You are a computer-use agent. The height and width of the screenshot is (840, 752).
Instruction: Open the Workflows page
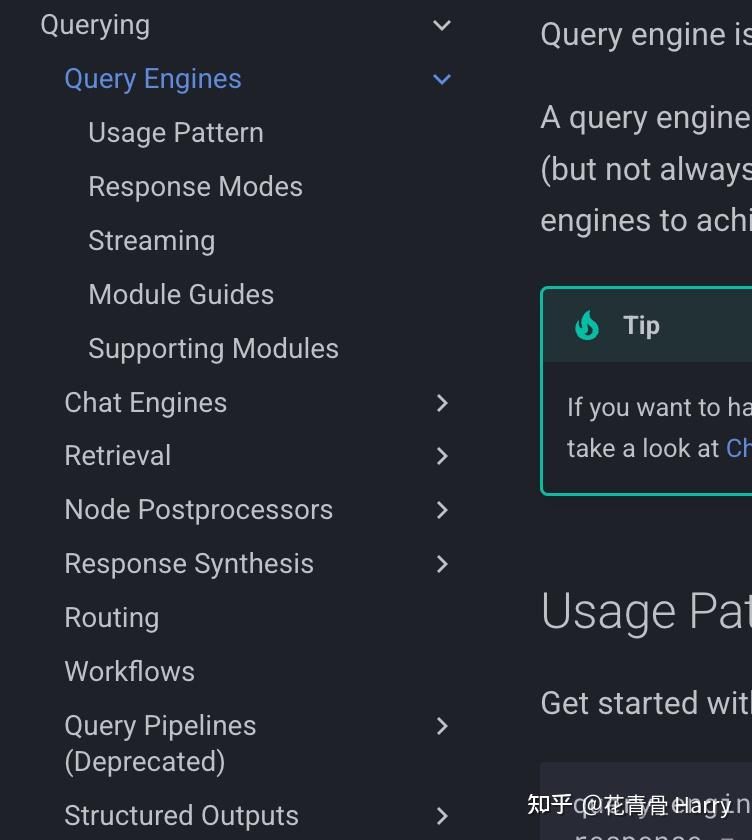(x=129, y=671)
